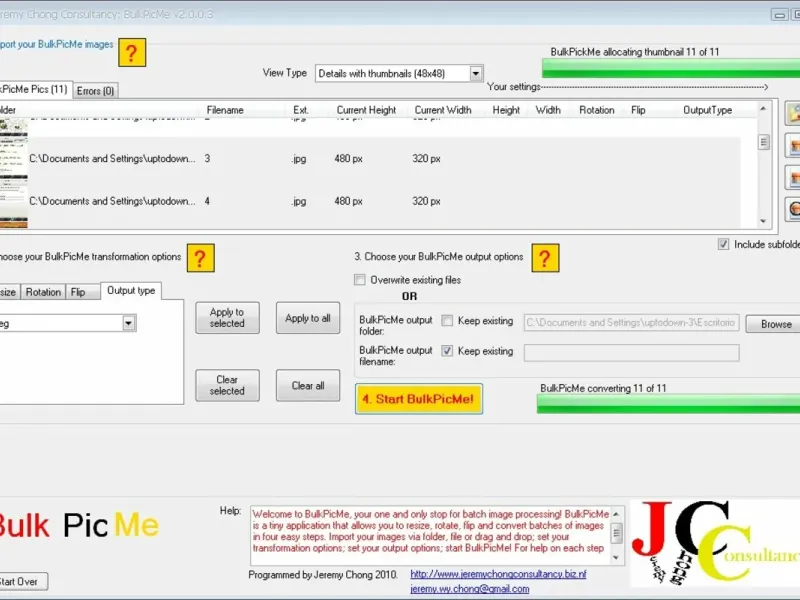Screen dimensions: 800x600
Task: Click the Help box scroll down arrow
Action: coord(616,557)
